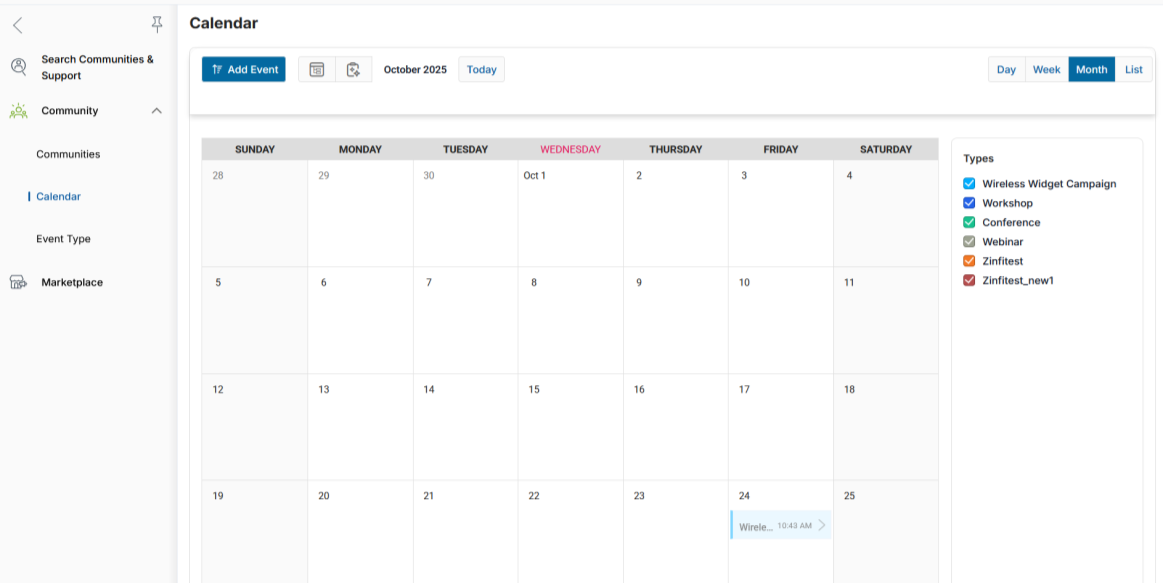This screenshot has width=1163, height=583.
Task: Toggle the Conference type checkbox
Action: click(969, 222)
